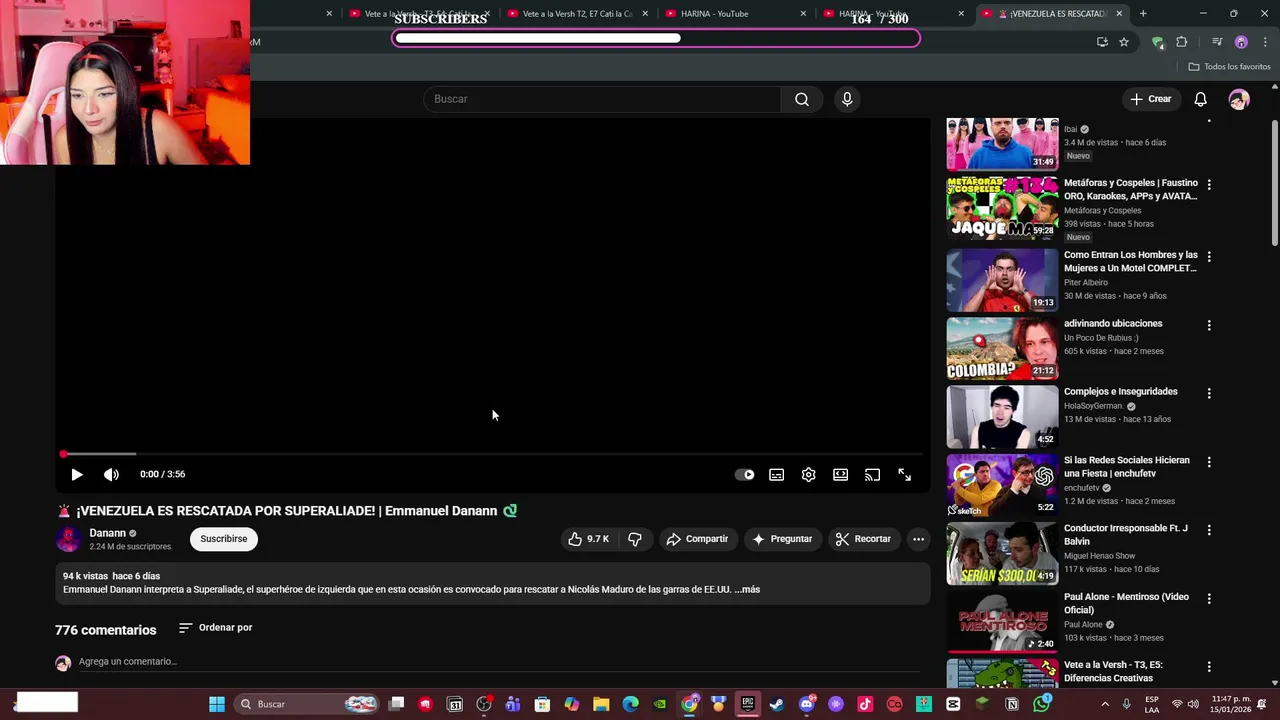
Task: Mute the video with the speaker icon
Action: point(111,475)
